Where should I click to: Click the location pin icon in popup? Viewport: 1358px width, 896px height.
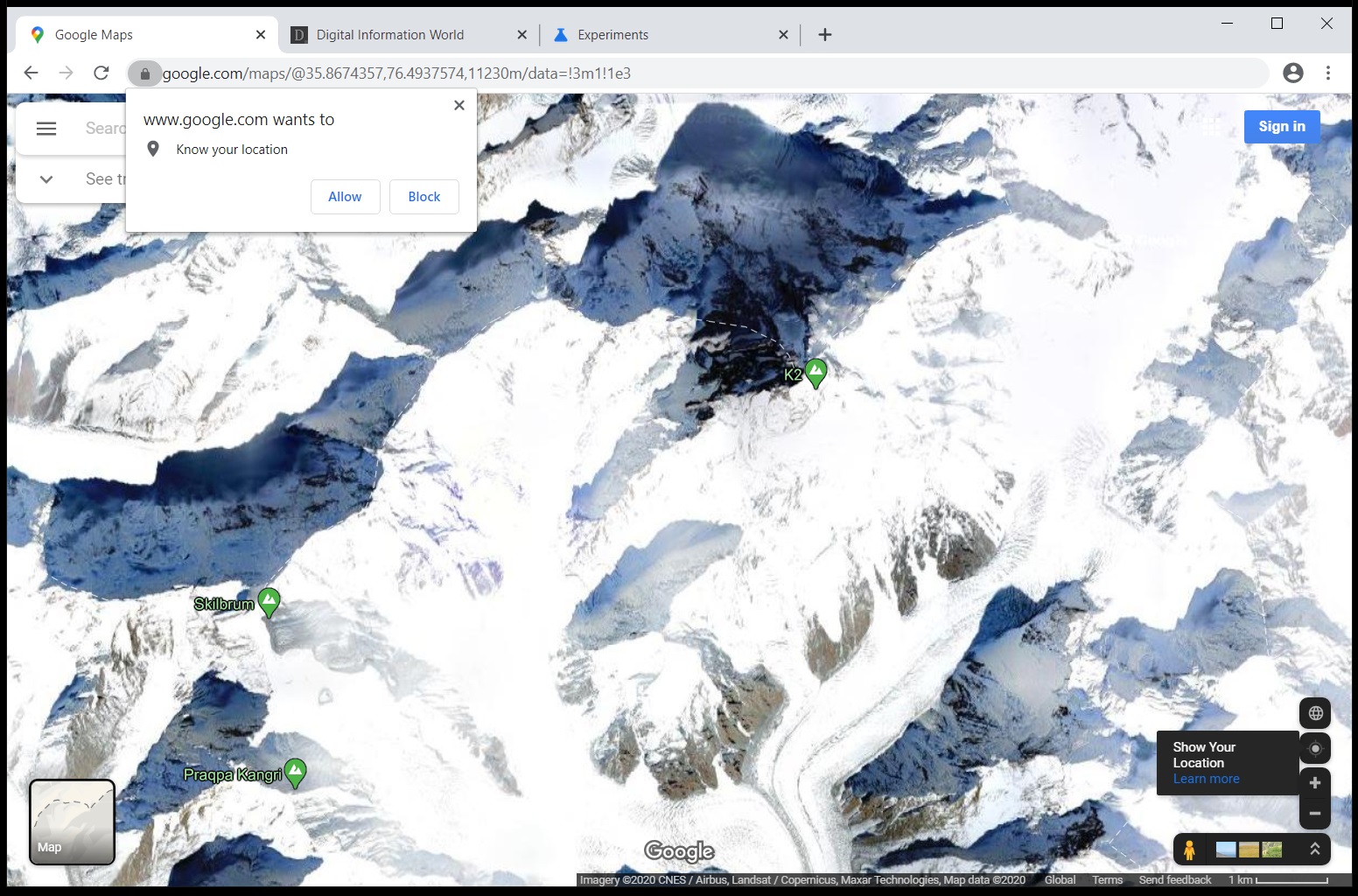coord(153,150)
